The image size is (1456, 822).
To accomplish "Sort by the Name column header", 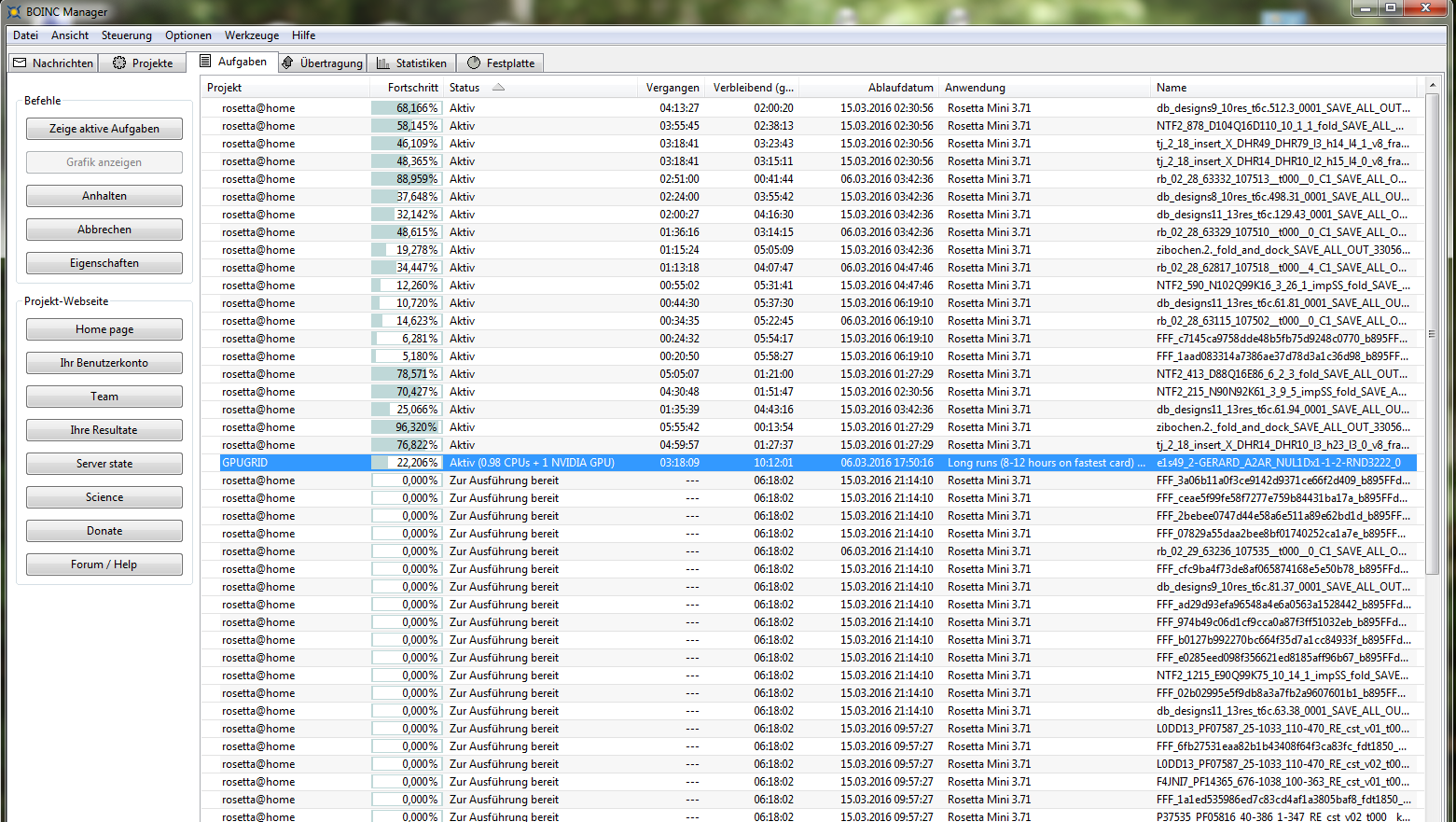I will click(x=1283, y=88).
